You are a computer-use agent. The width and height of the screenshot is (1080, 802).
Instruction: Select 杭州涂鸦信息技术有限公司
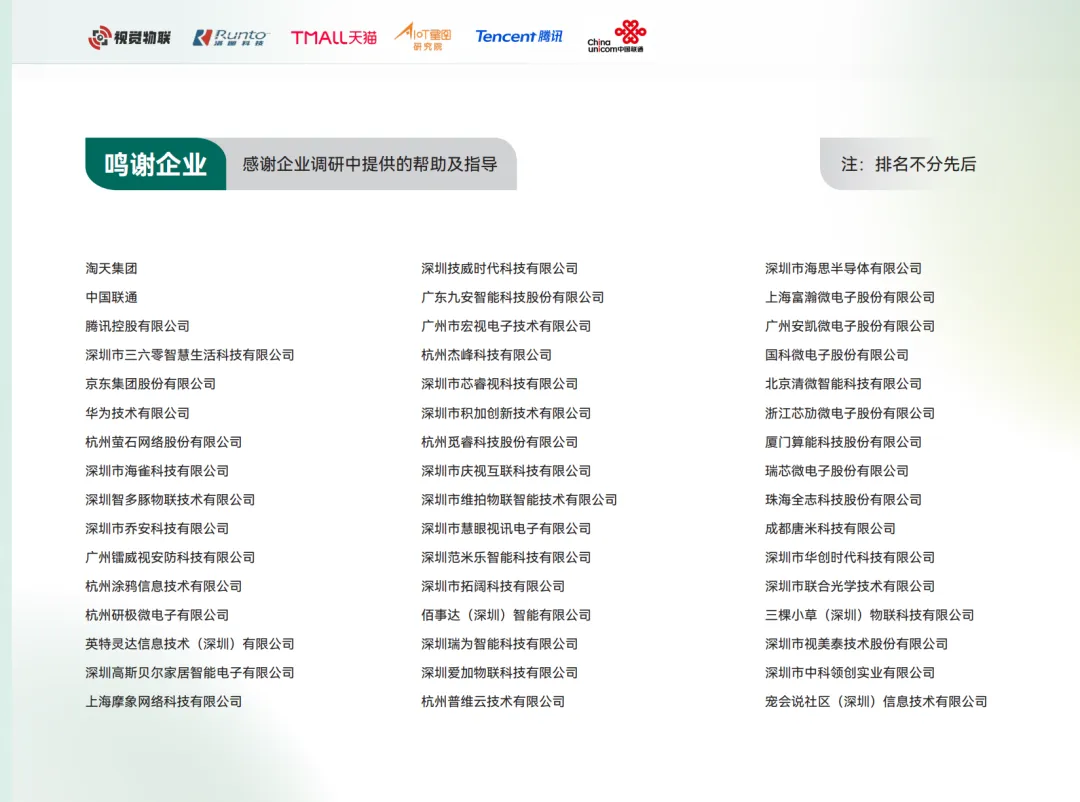pyautogui.click(x=164, y=586)
